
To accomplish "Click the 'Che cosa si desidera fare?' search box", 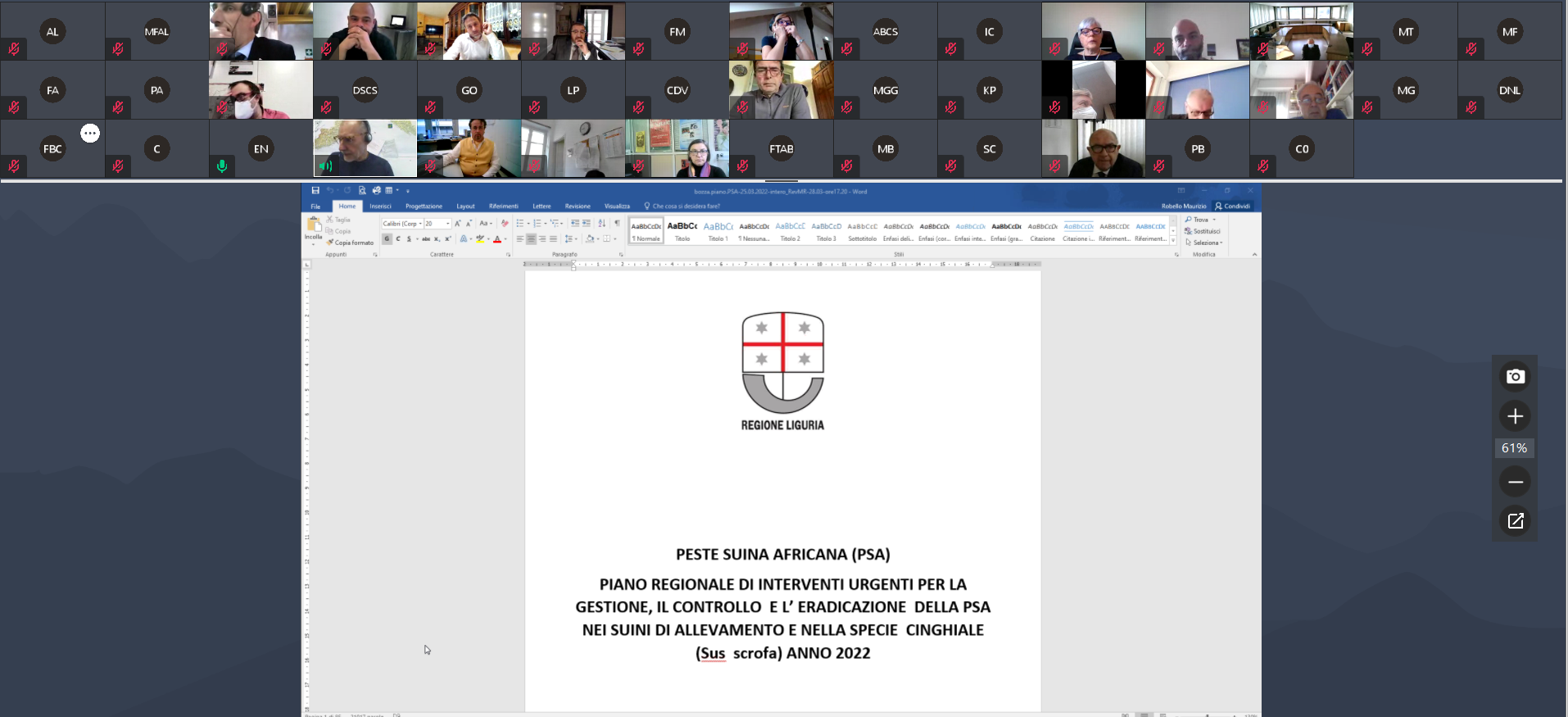I will click(x=682, y=206).
